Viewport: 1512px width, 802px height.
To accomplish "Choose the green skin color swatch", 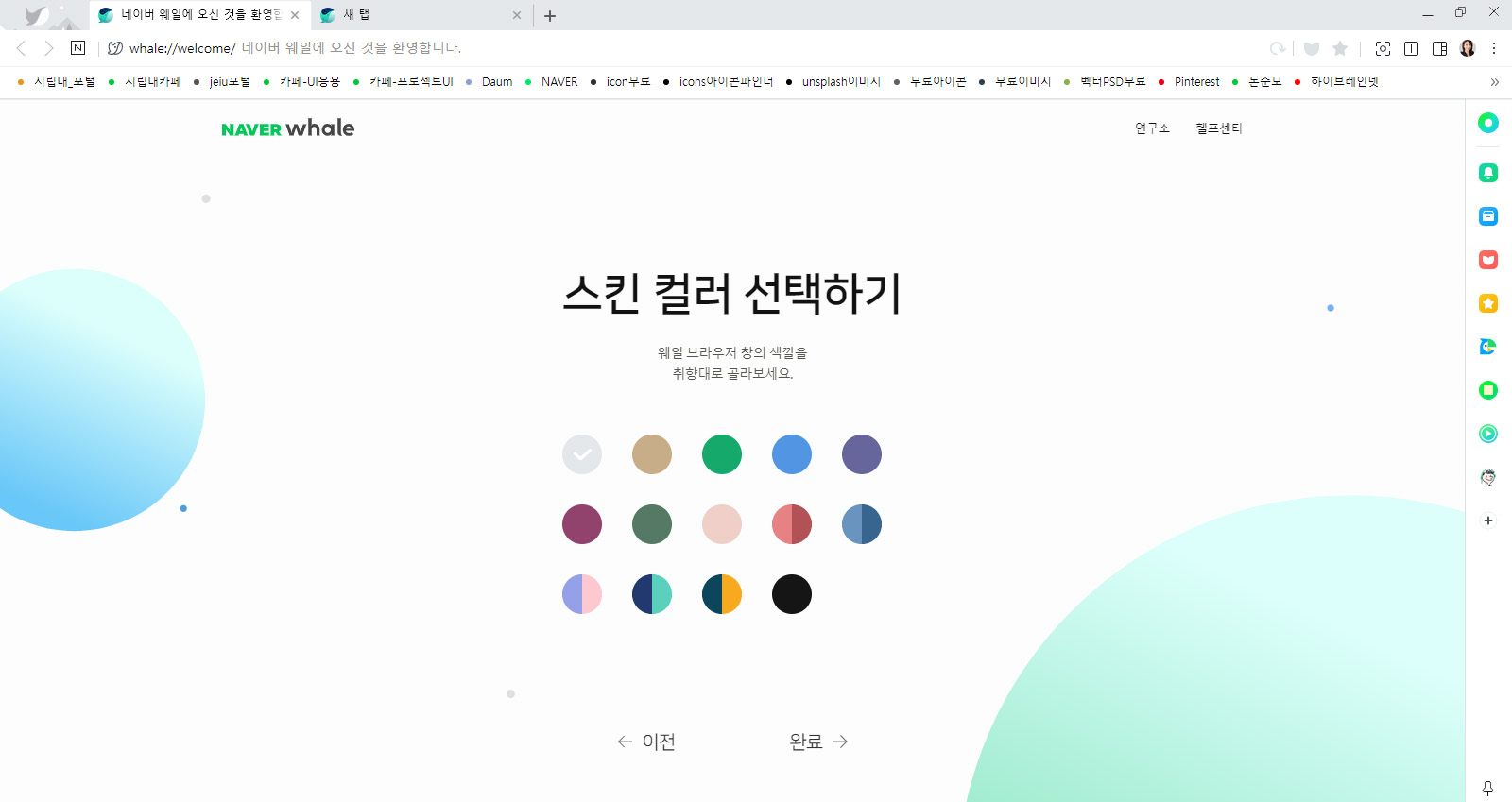I will [722, 454].
